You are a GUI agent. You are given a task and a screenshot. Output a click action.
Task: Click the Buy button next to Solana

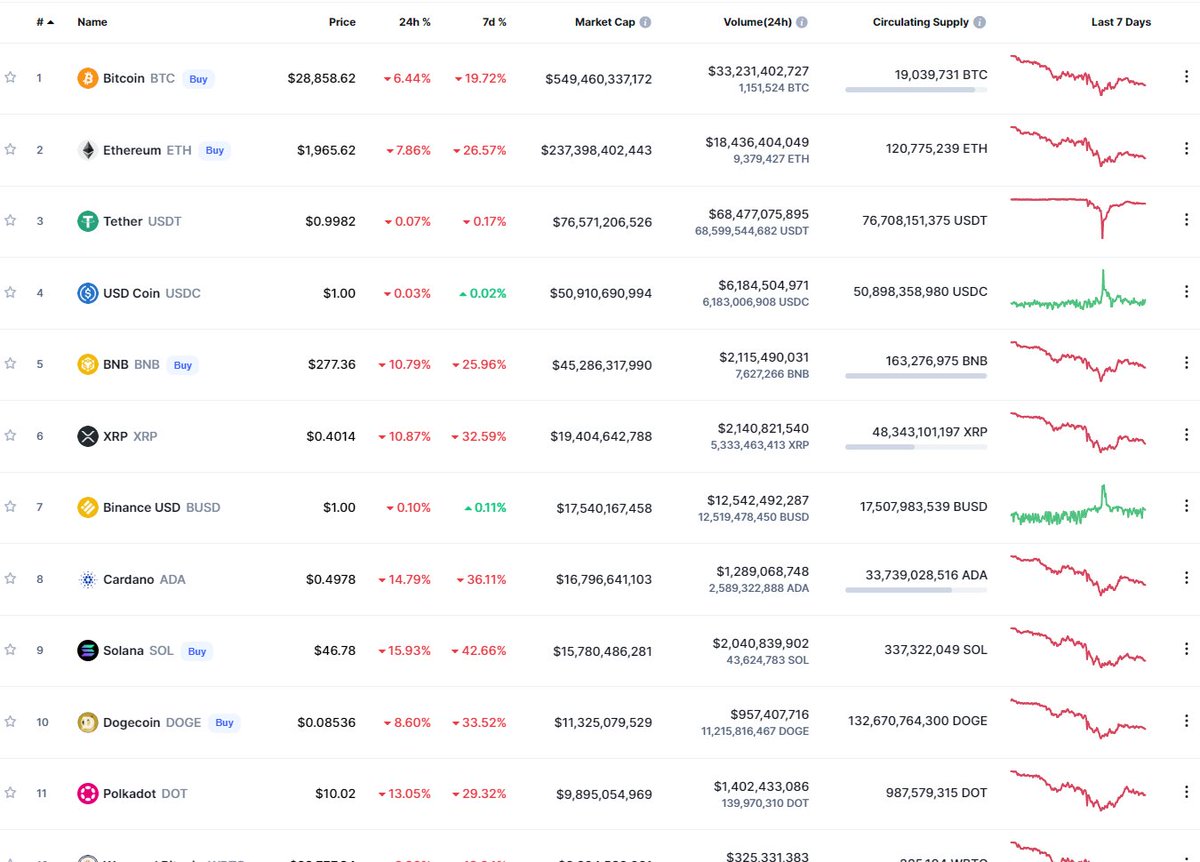[x=197, y=651]
